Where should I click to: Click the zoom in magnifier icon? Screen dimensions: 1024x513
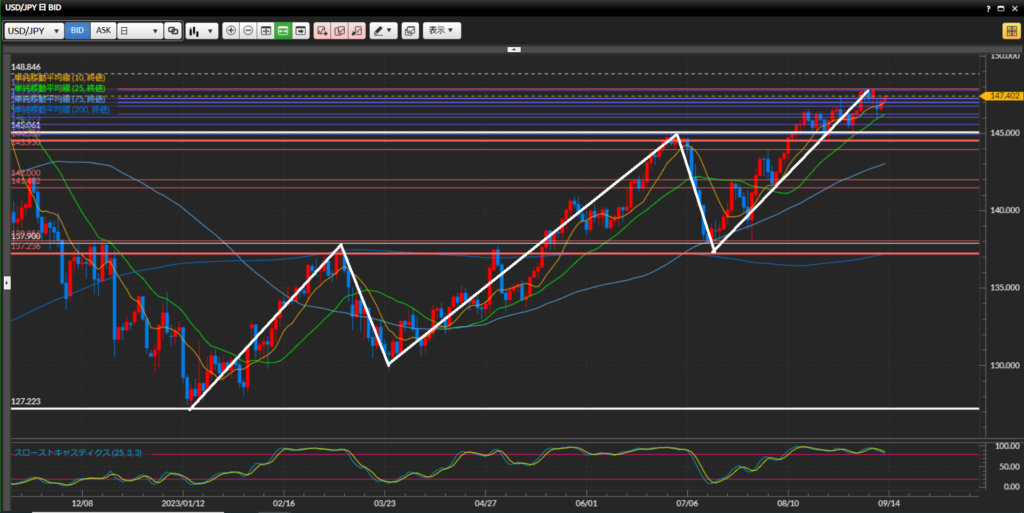pos(231,31)
